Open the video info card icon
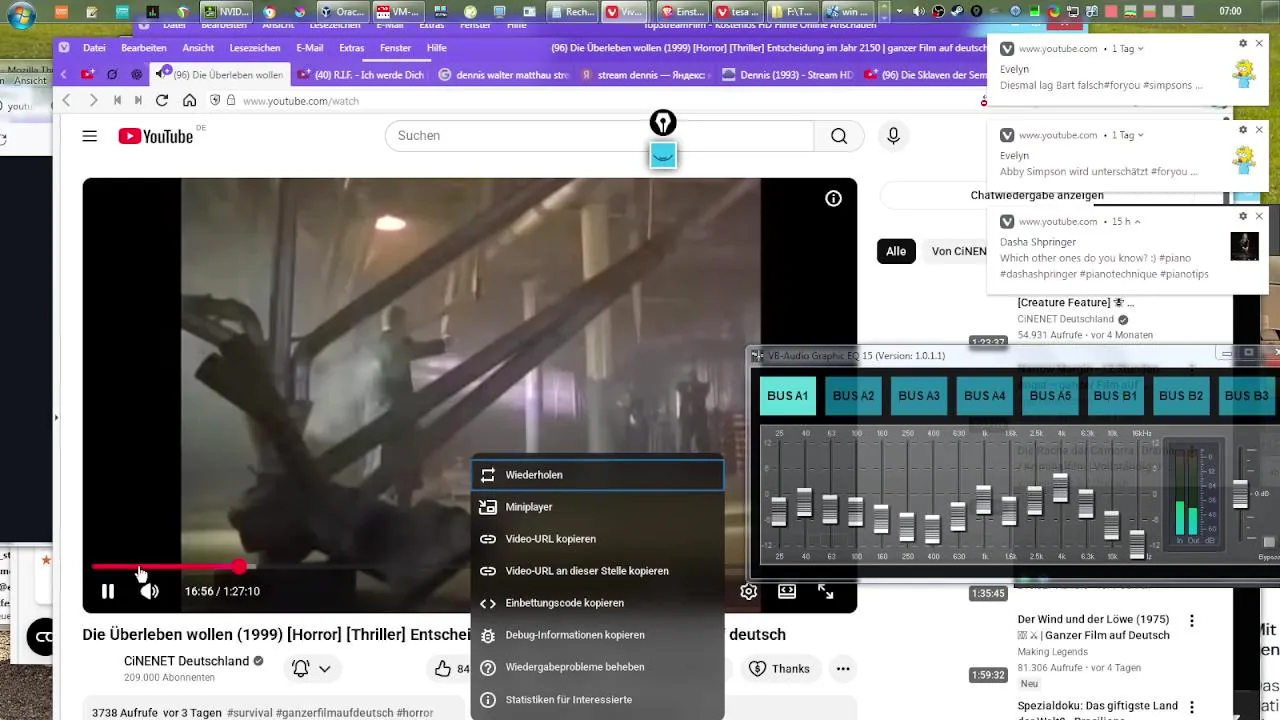The height and width of the screenshot is (720, 1280). point(833,198)
